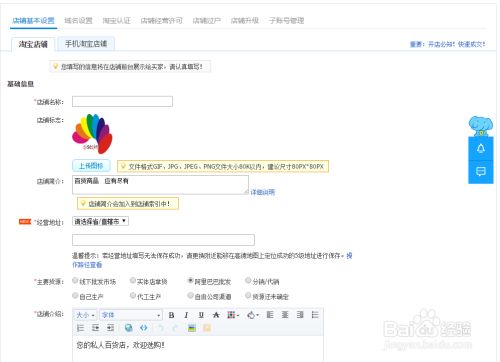The image size is (500, 362).
Task: Switch to the 子账号管理 tab
Action: point(286,21)
